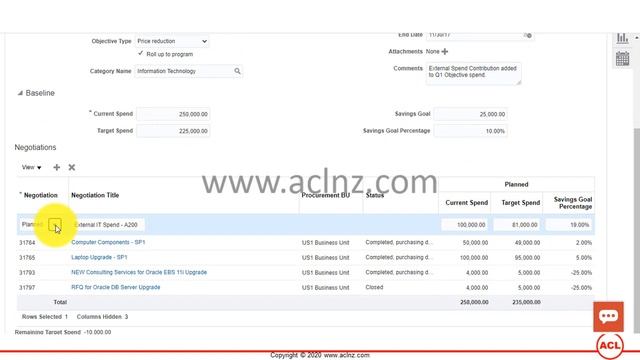Click the 49,000.00 target spend cell

coord(527,243)
